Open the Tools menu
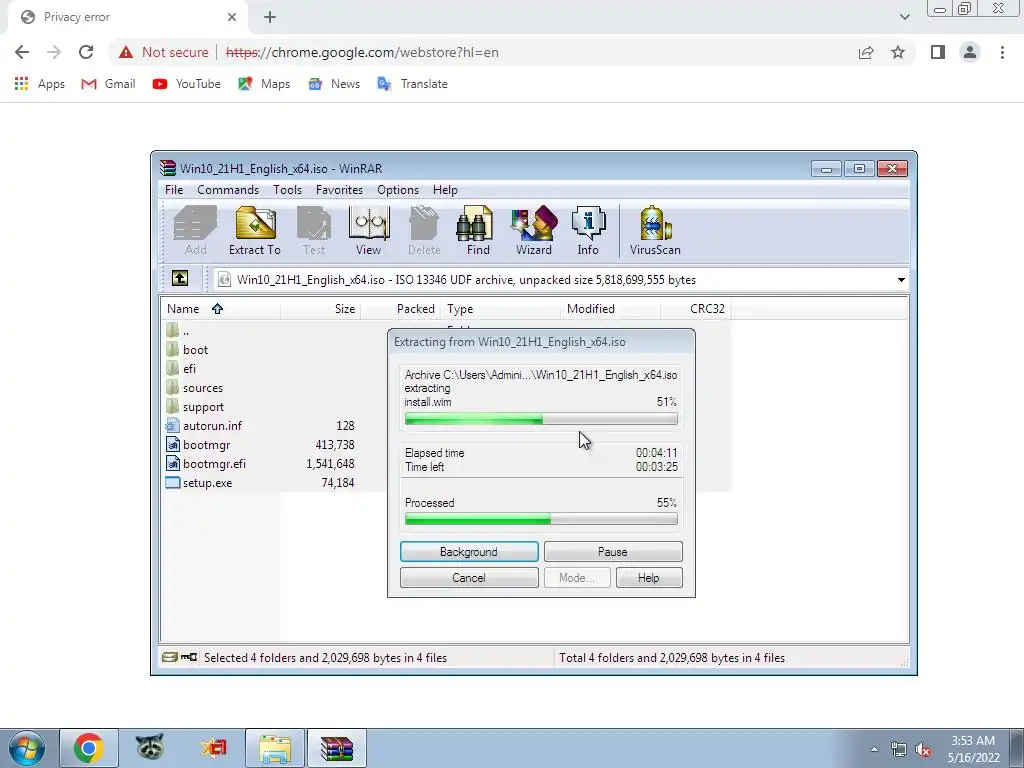The width and height of the screenshot is (1024, 768). (x=287, y=190)
